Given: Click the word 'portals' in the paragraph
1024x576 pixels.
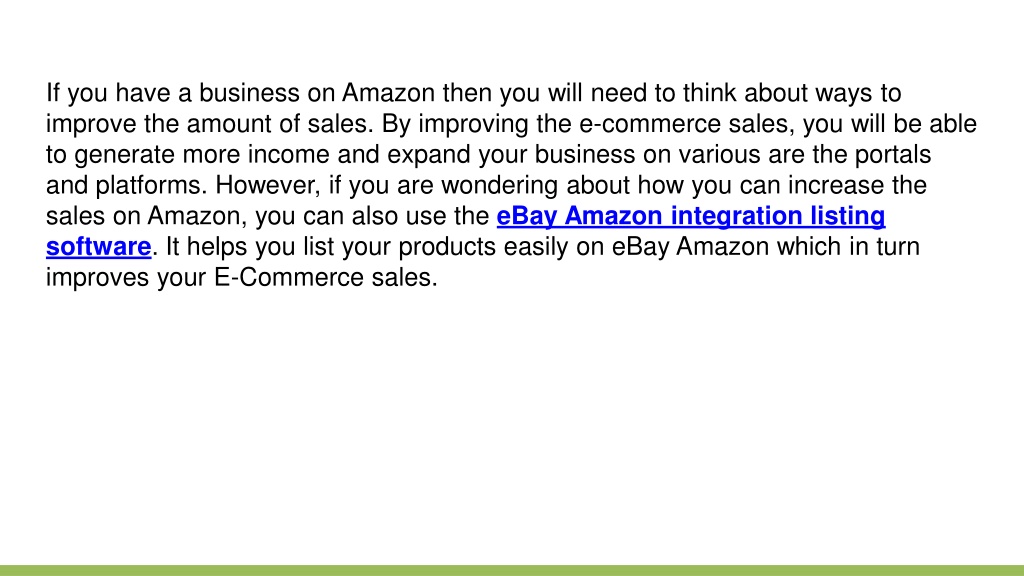Looking at the screenshot, I should click(x=893, y=155).
